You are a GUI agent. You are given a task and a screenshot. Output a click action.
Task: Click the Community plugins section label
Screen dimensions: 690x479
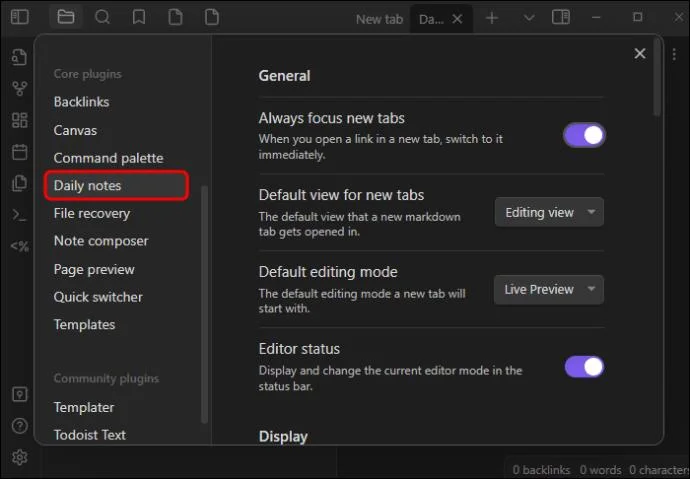click(106, 379)
